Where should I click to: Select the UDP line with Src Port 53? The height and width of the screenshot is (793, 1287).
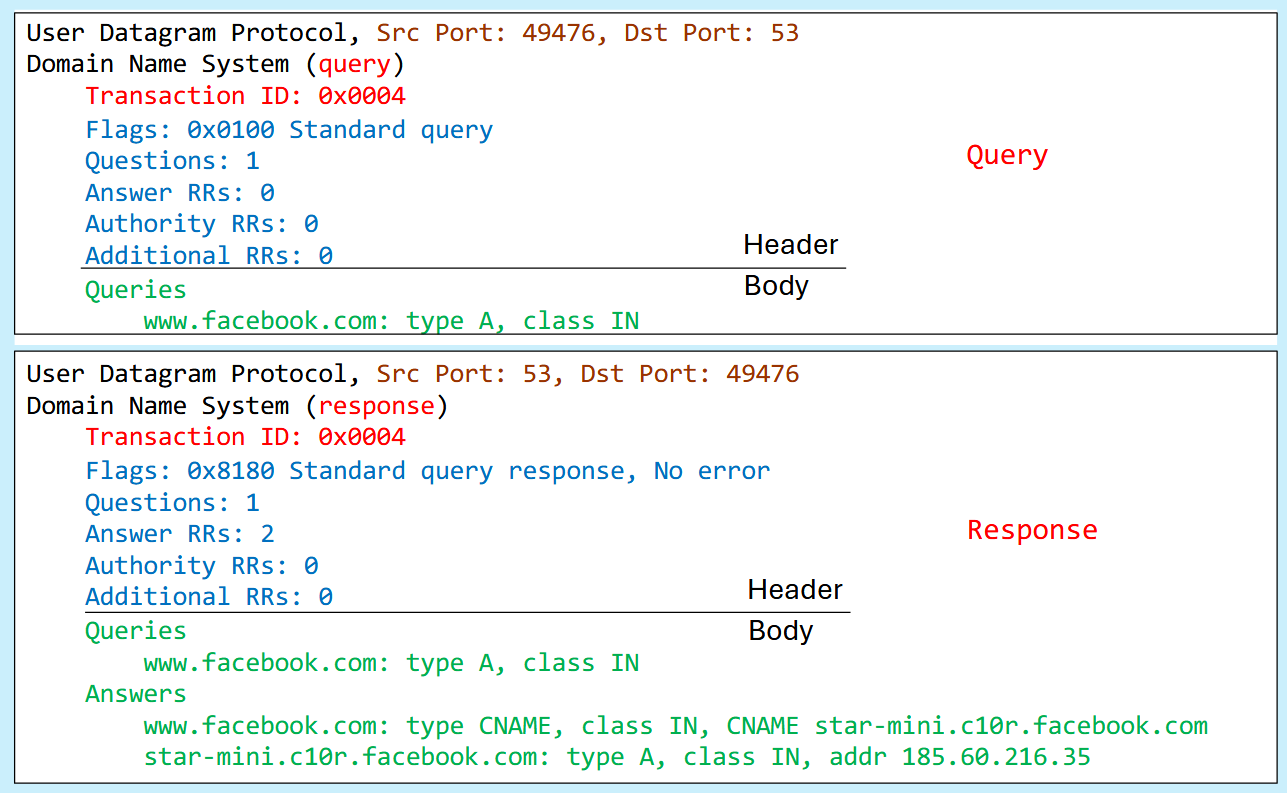tap(412, 374)
